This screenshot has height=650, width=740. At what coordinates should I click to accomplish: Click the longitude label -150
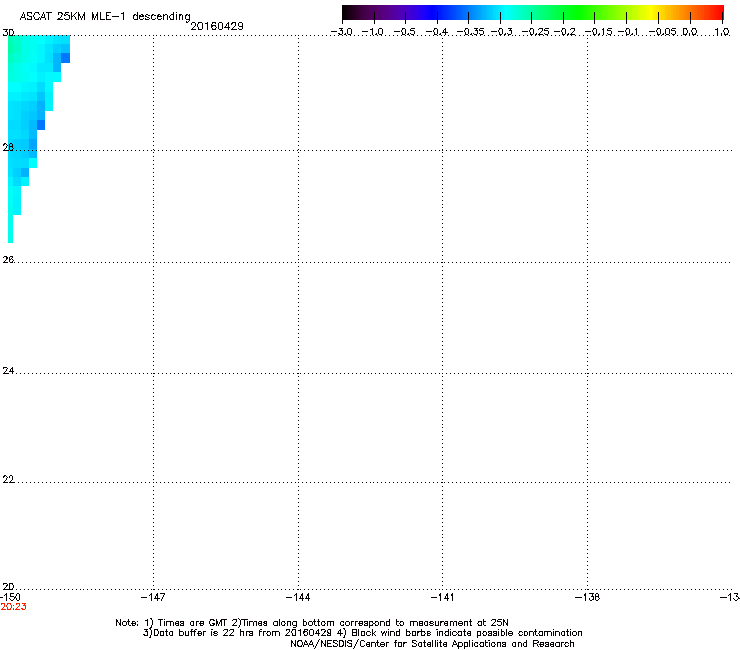tap(10, 598)
